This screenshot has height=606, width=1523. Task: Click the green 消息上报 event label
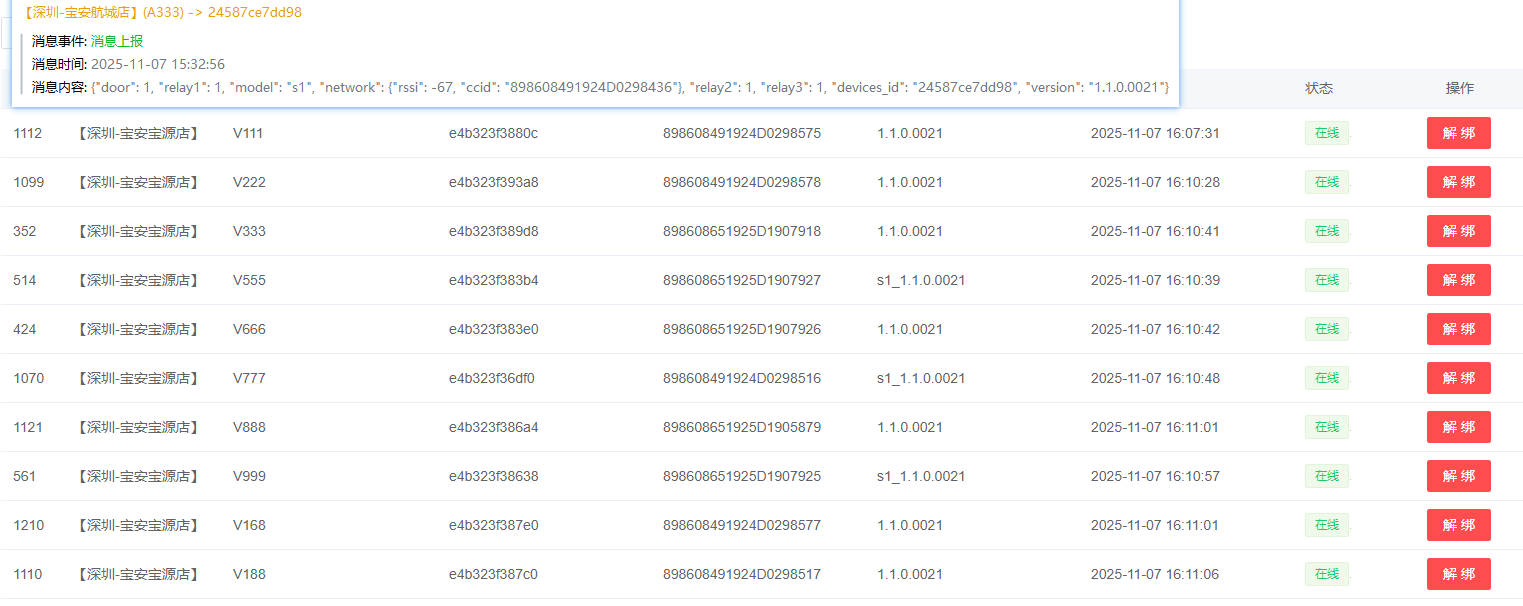coord(117,41)
